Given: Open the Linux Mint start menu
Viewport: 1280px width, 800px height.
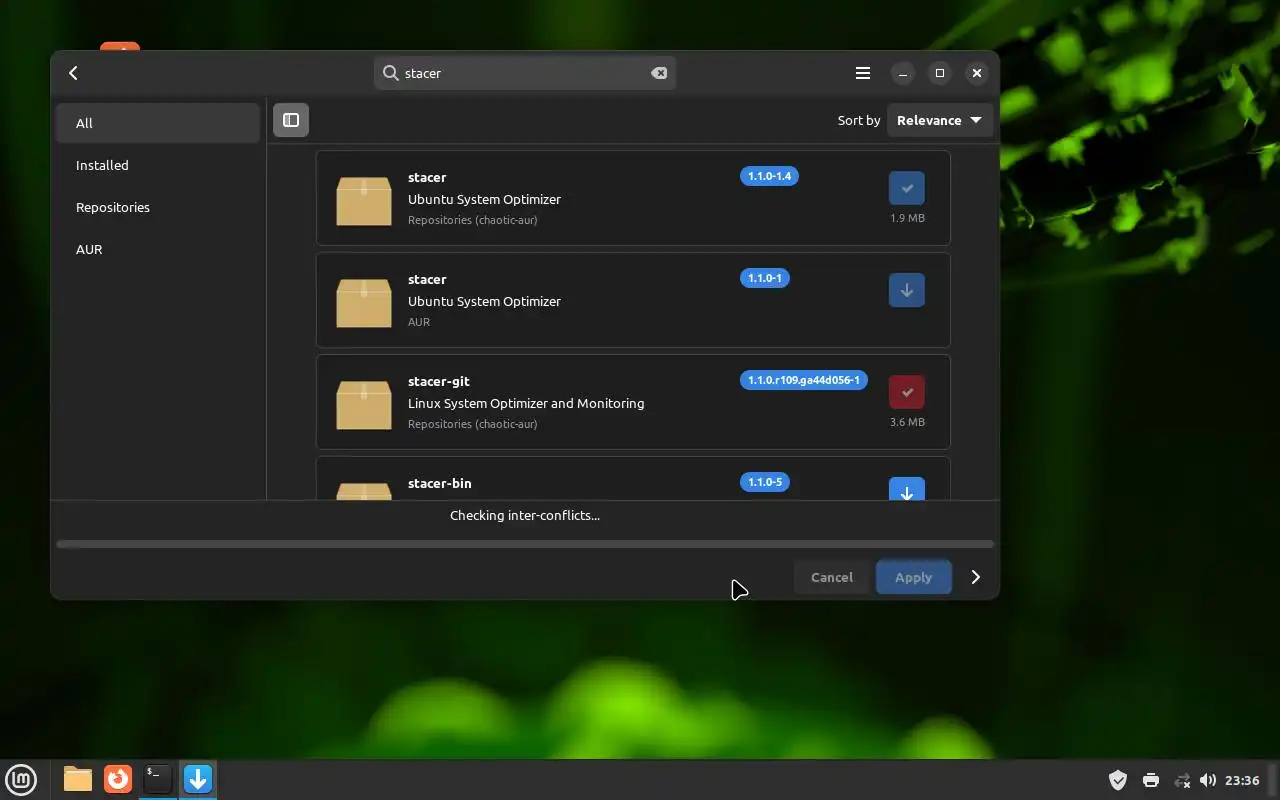Looking at the screenshot, I should [x=21, y=779].
